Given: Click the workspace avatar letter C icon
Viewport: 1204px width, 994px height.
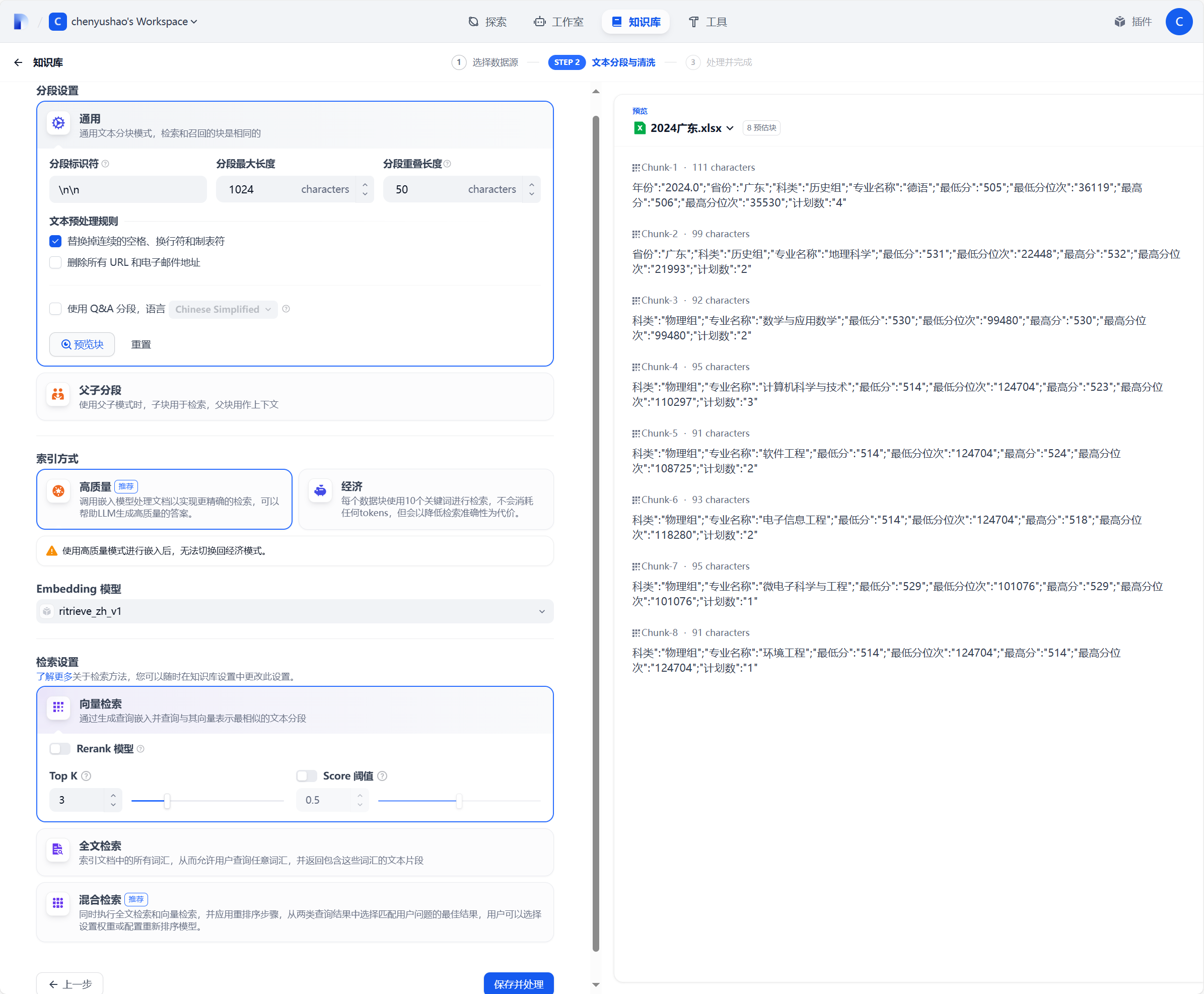Looking at the screenshot, I should (x=57, y=22).
